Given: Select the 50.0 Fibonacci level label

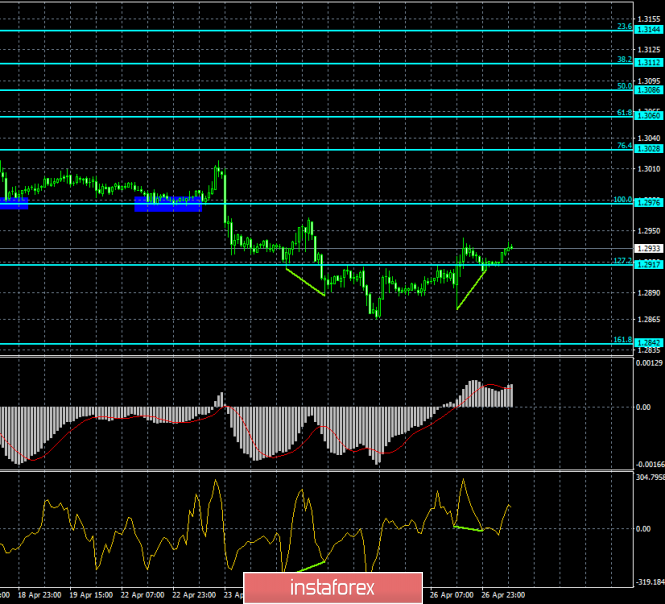Looking at the screenshot, I should [624, 86].
